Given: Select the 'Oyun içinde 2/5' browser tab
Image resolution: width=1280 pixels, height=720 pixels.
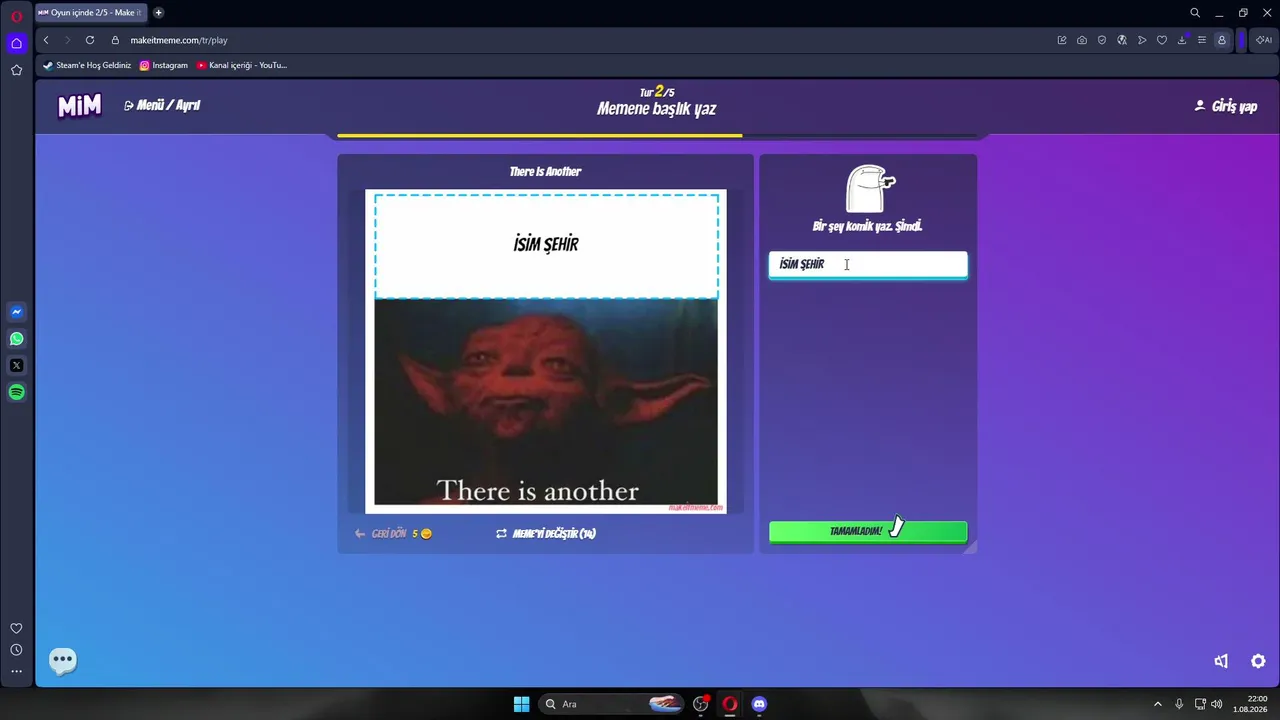Looking at the screenshot, I should pyautogui.click(x=90, y=13).
